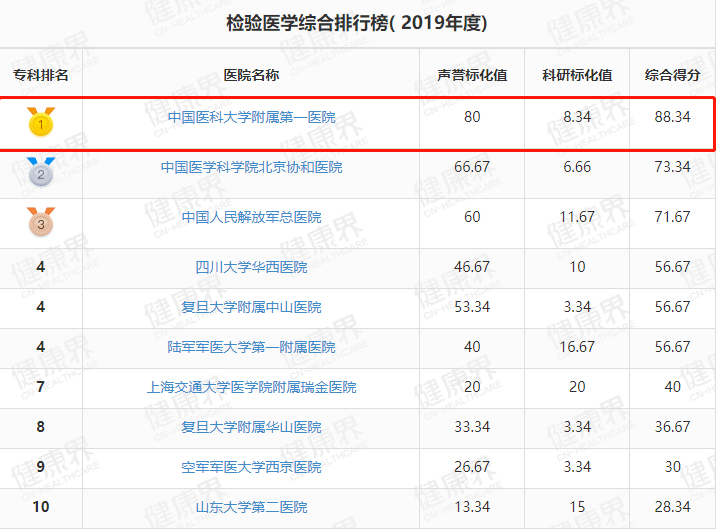Select 声誉标化值 26.67 for 西京医院
Viewport: 717px width, 530px height.
472,467
